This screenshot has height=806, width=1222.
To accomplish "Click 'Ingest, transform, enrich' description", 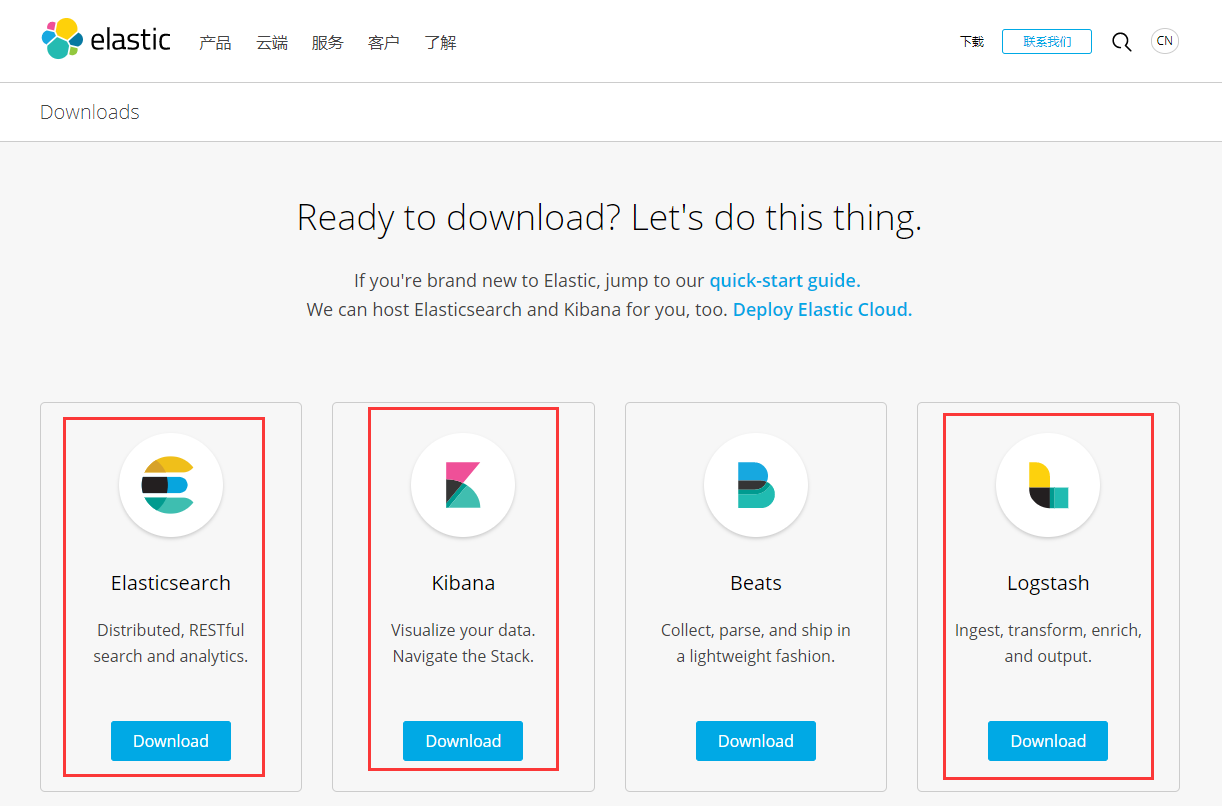I will click(1048, 643).
